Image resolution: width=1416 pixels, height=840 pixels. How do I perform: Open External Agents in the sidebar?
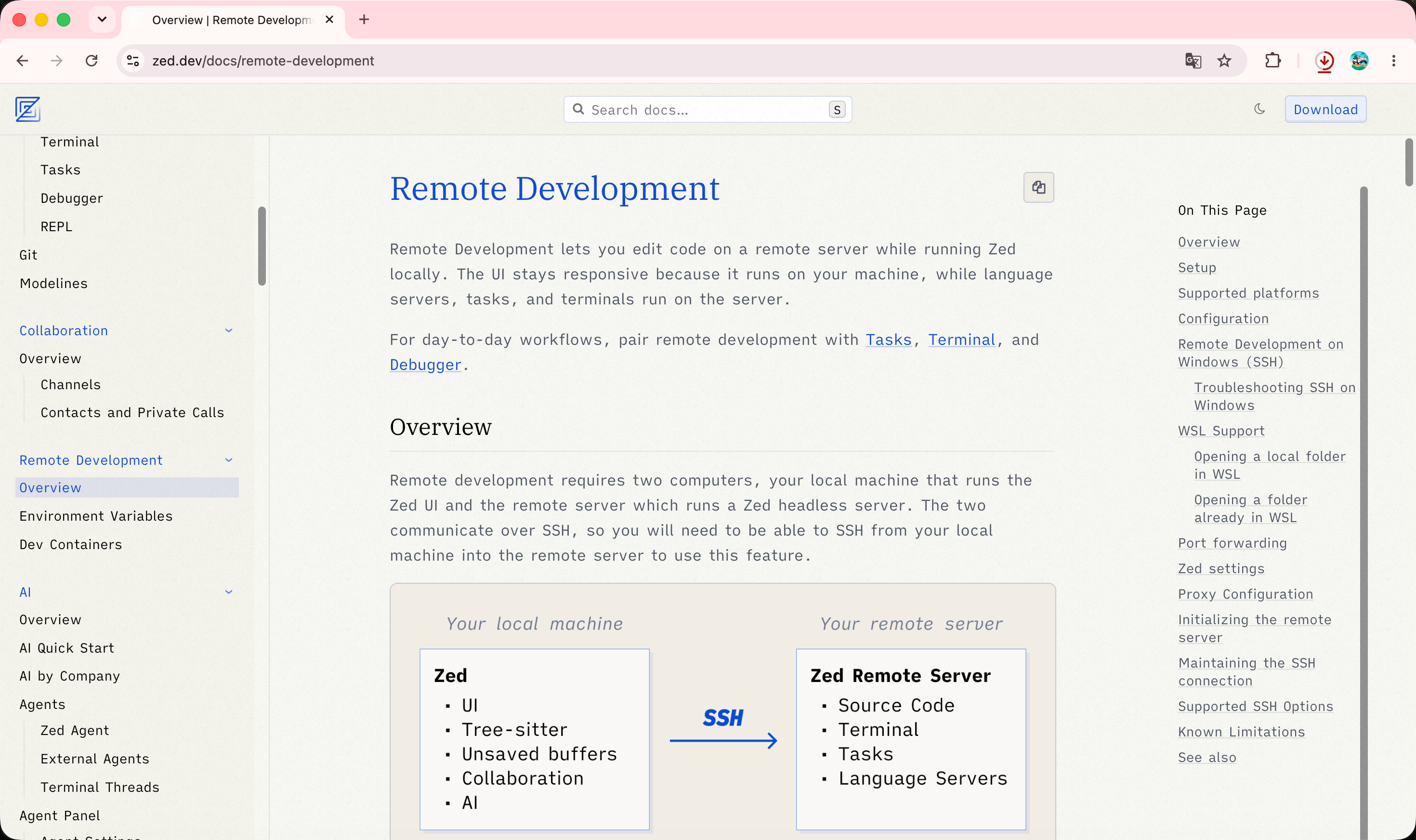point(95,759)
